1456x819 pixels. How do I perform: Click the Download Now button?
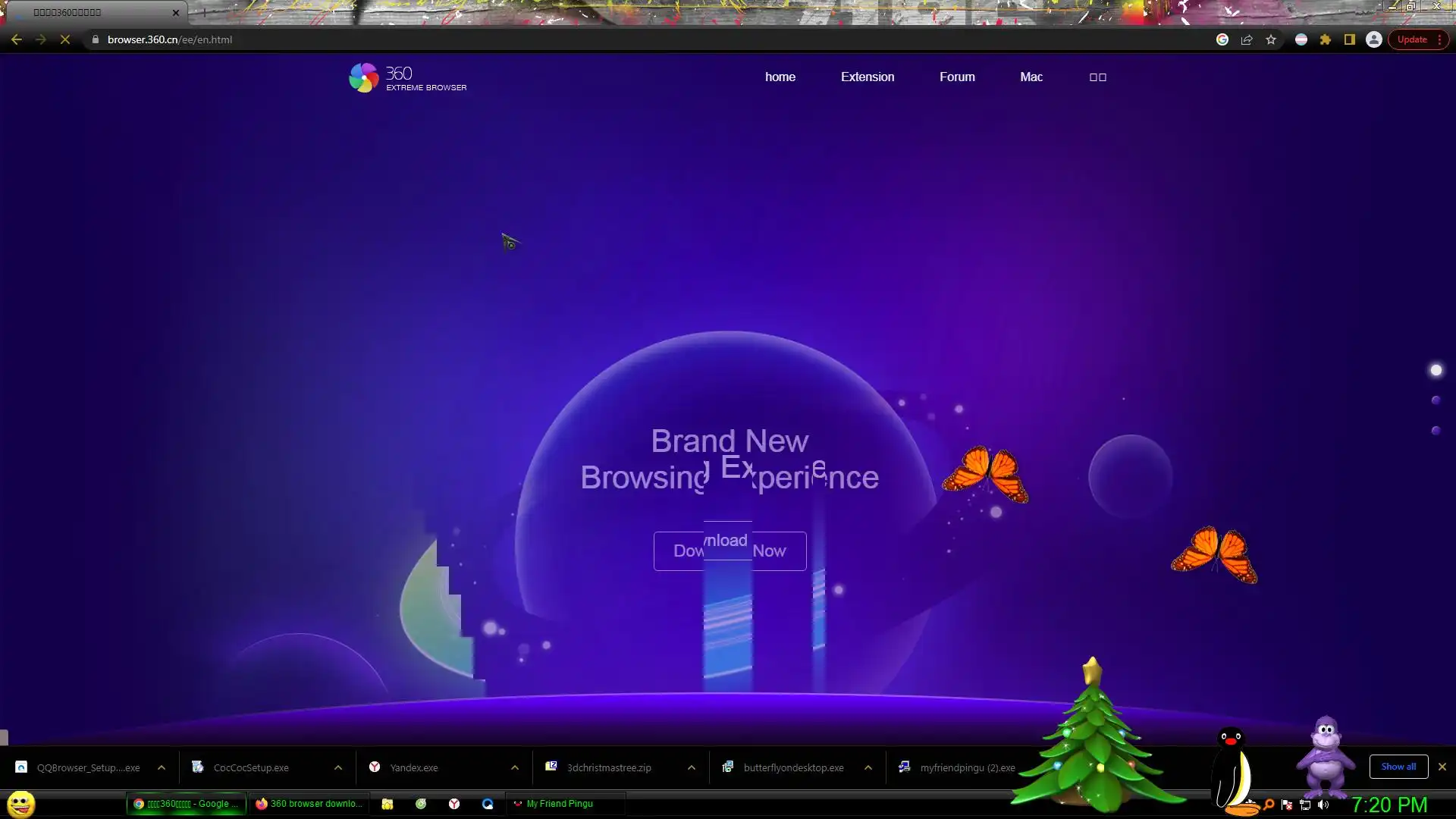point(730,551)
